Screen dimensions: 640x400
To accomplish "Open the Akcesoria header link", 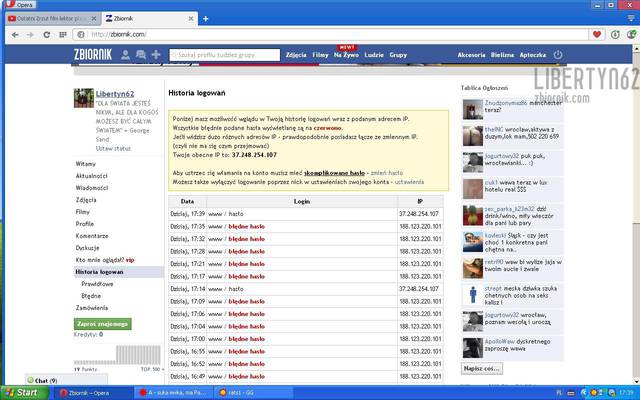I will tap(471, 55).
